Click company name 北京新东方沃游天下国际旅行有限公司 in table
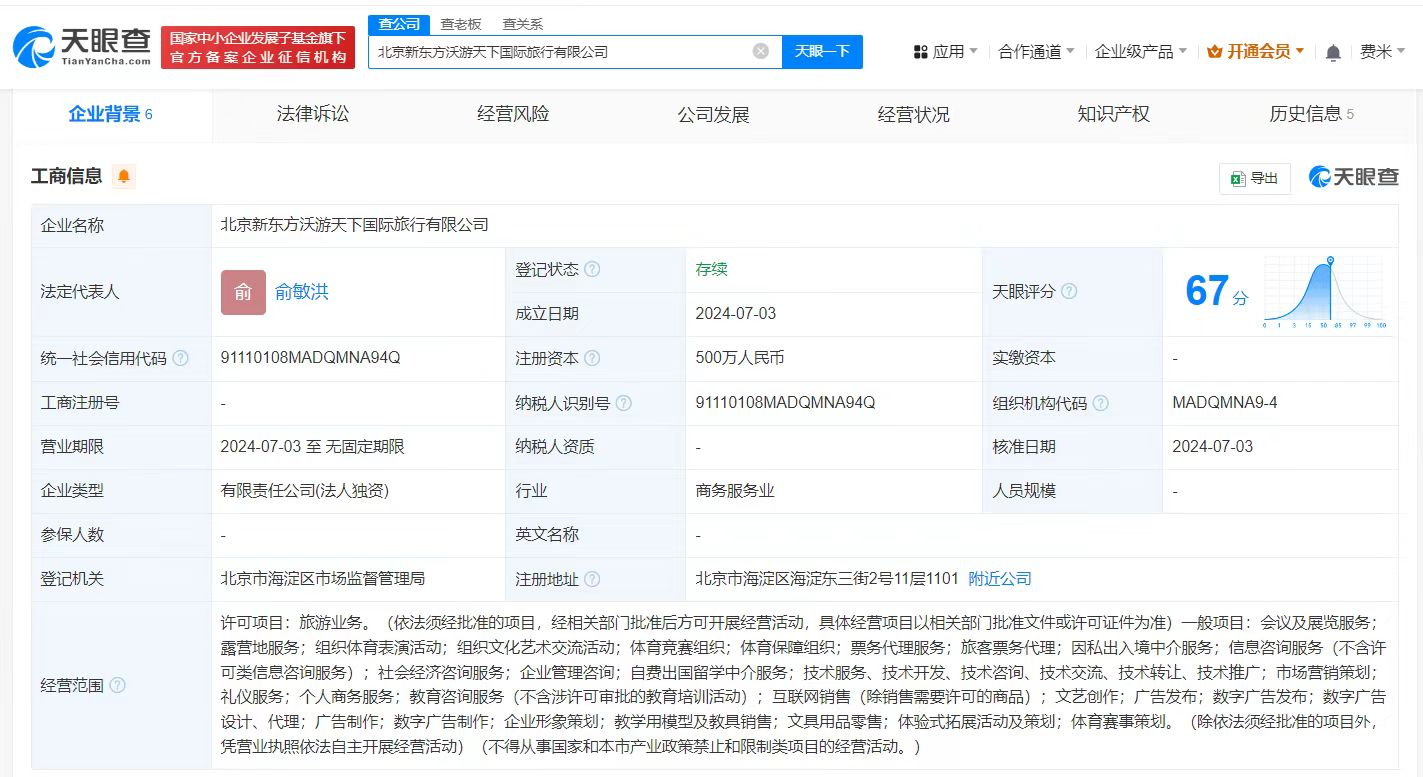The image size is (1423, 777). [355, 225]
